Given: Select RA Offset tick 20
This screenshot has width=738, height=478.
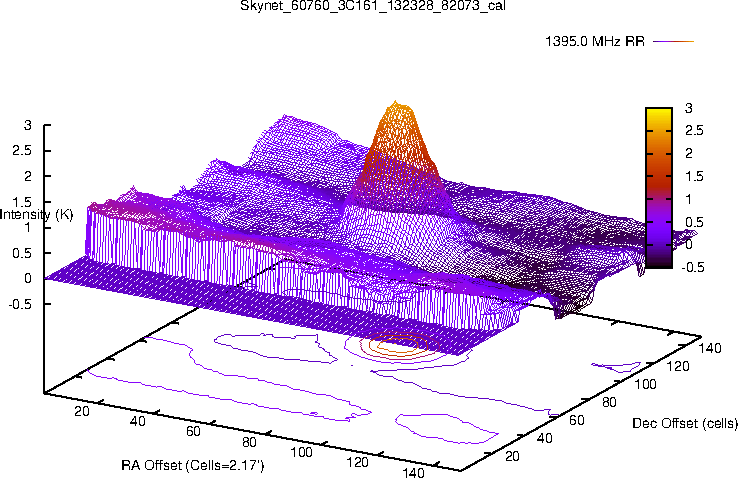Looking at the screenshot, I should pyautogui.click(x=82, y=411).
